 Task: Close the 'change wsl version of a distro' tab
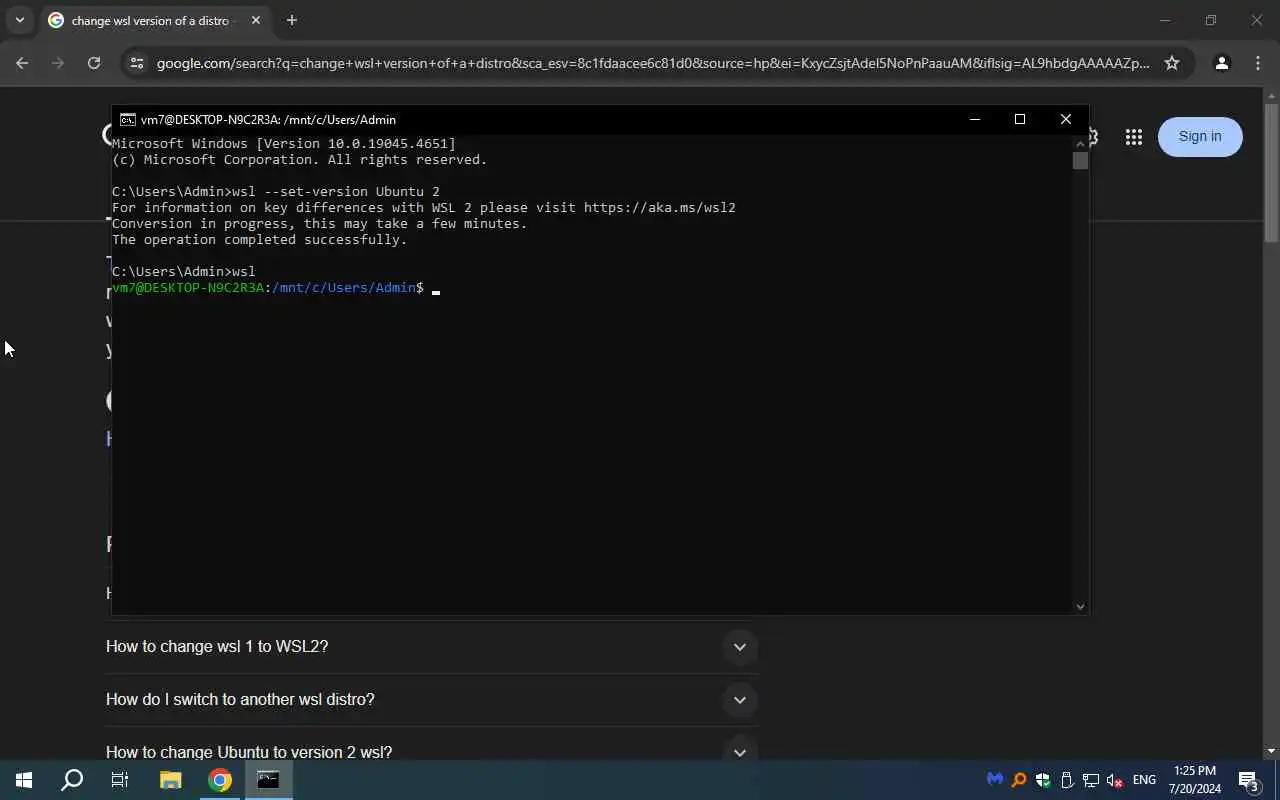click(256, 20)
